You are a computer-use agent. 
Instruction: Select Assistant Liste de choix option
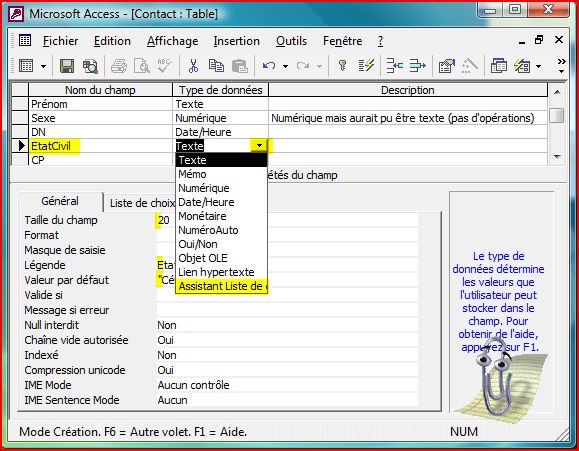tap(222, 286)
